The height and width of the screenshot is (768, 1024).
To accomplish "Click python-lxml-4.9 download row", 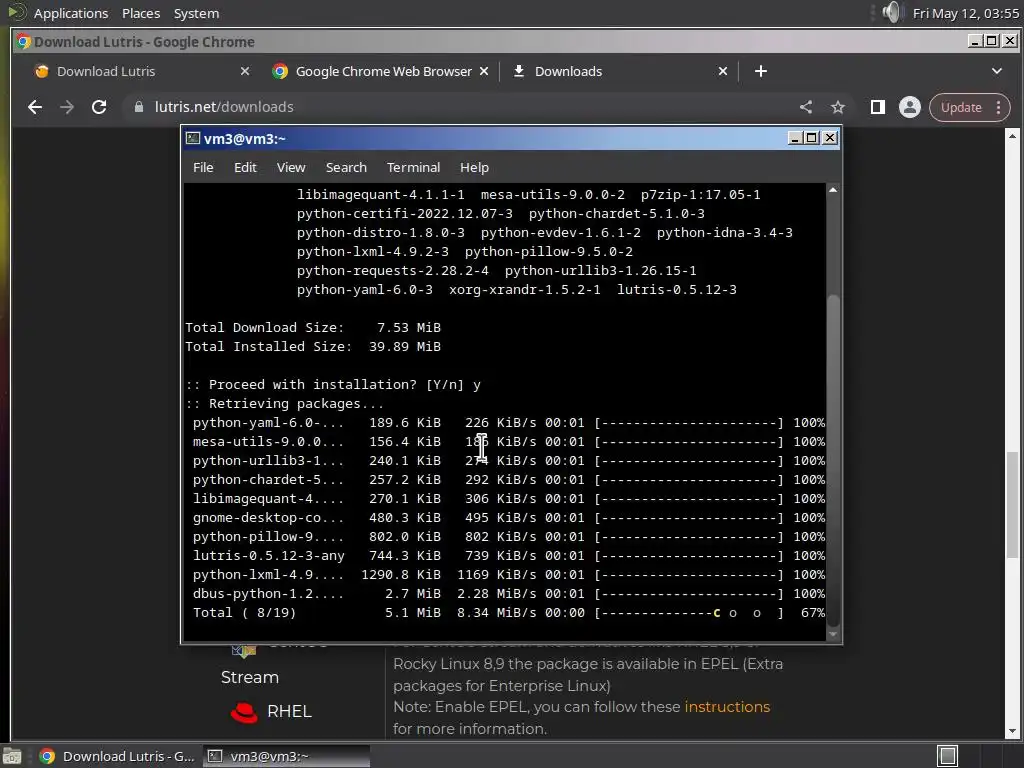I will pyautogui.click(x=509, y=575).
